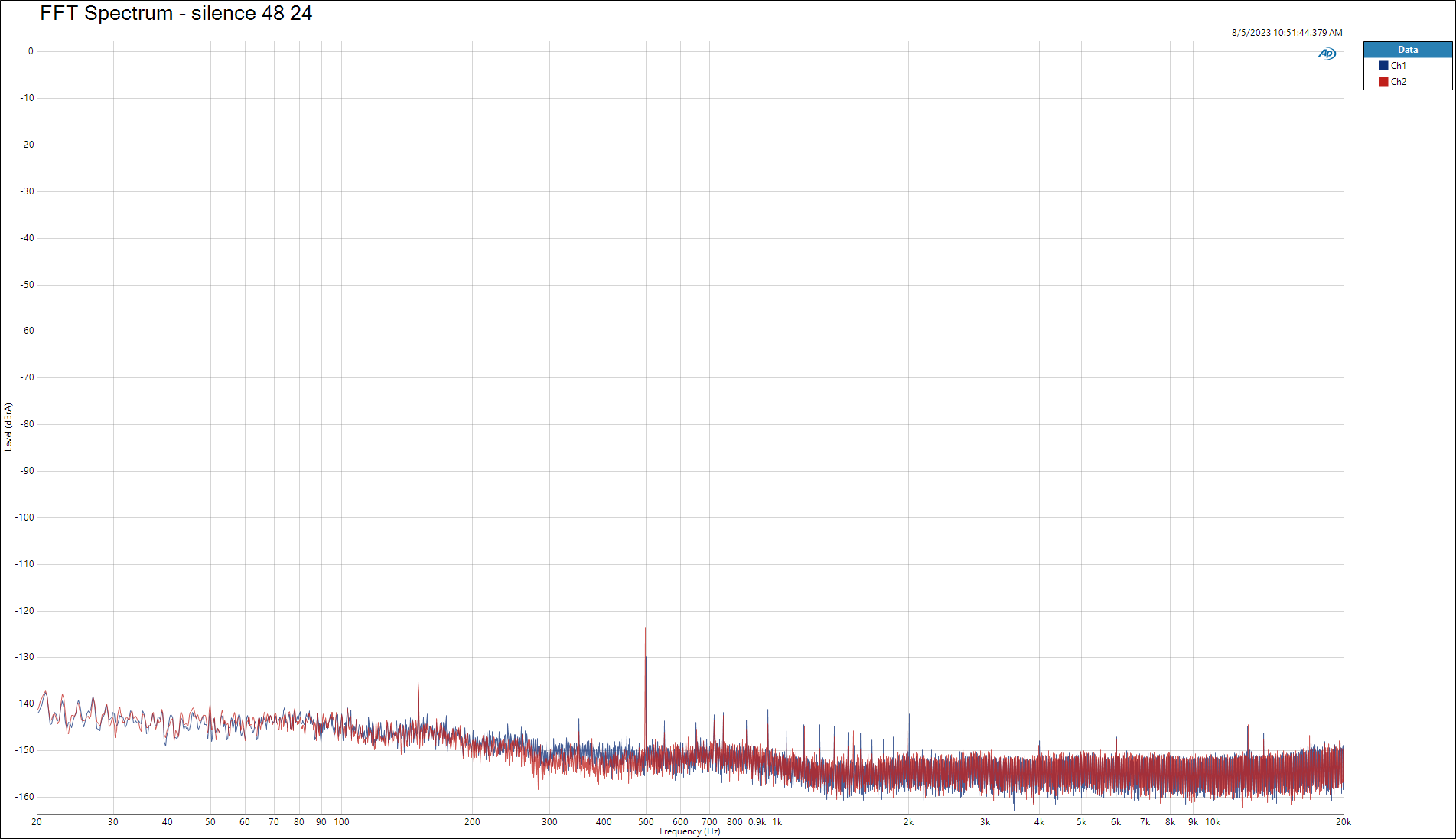This screenshot has height=839, width=1456.
Task: Click the timestamp 8/5/2023 10:51:44.379 AM
Action: point(1287,33)
